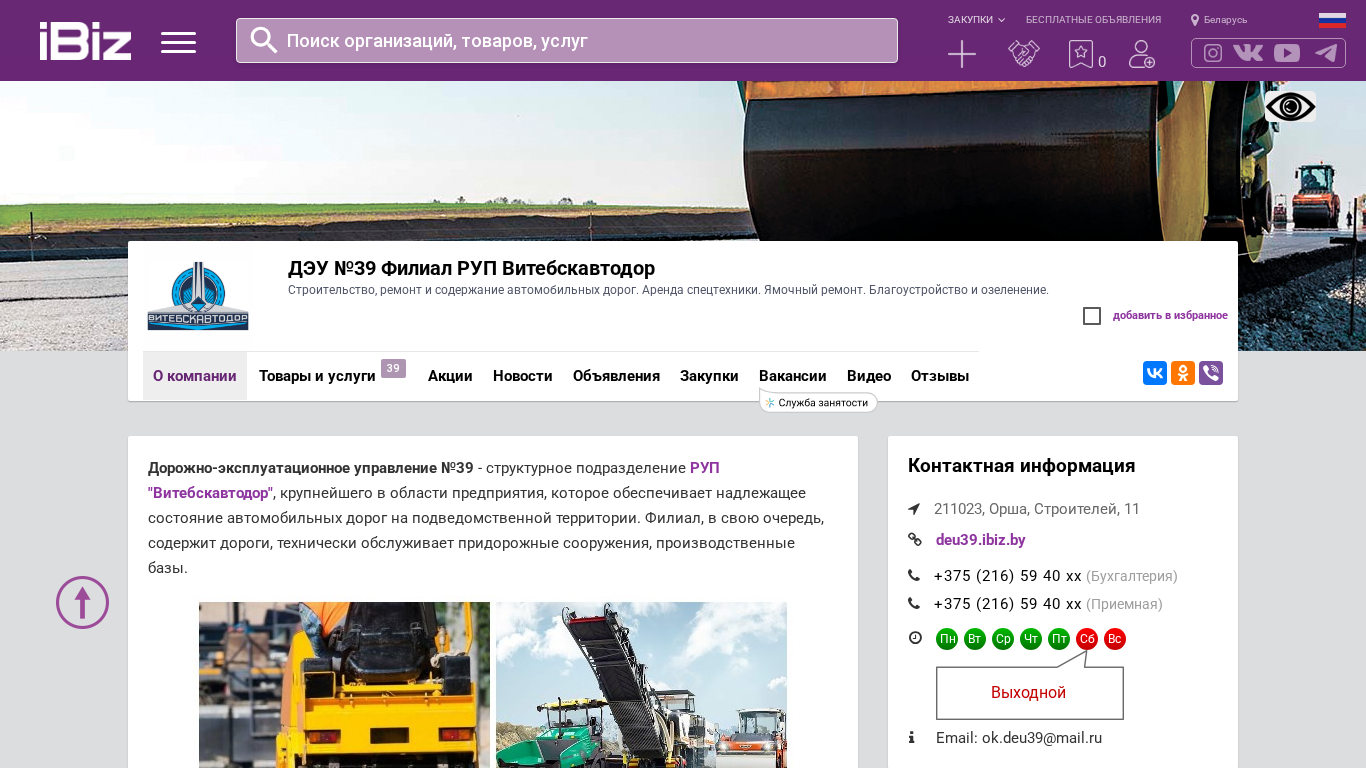Click the plus add icon
This screenshot has width=1366, height=768.
[962, 54]
